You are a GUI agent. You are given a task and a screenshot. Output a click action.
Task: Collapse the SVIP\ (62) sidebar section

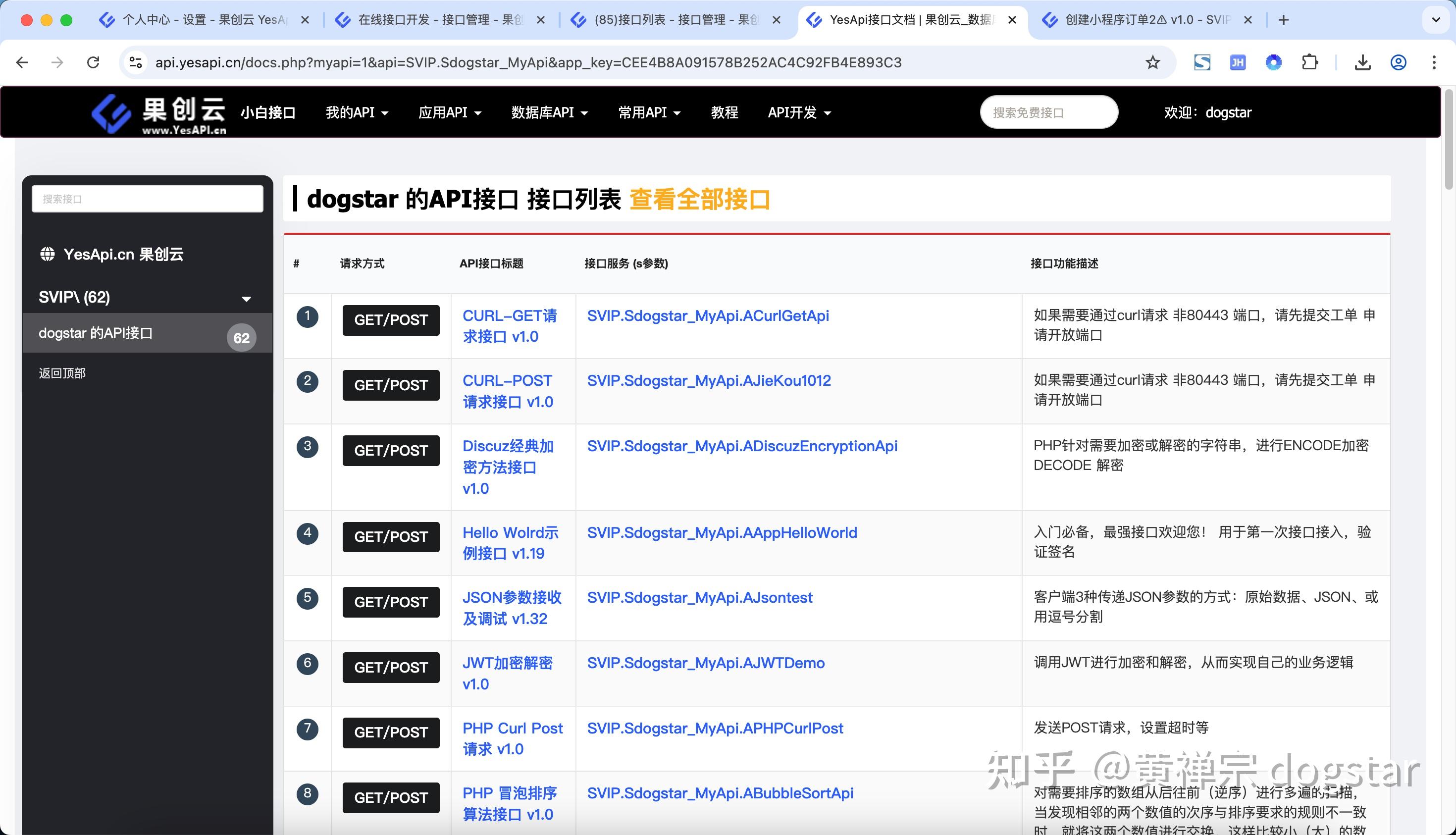tap(246, 298)
